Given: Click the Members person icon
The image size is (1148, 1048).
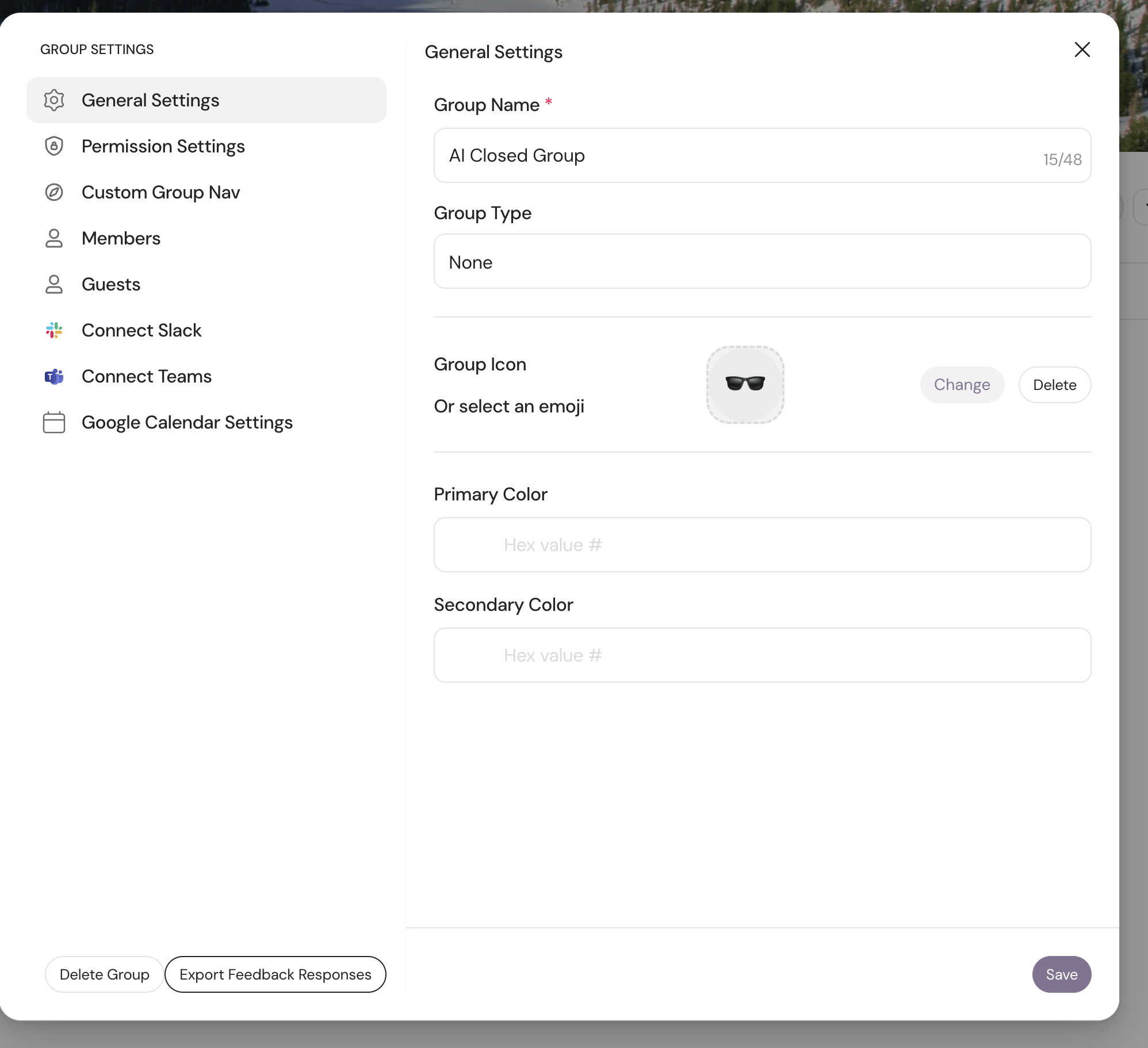Looking at the screenshot, I should pyautogui.click(x=54, y=238).
